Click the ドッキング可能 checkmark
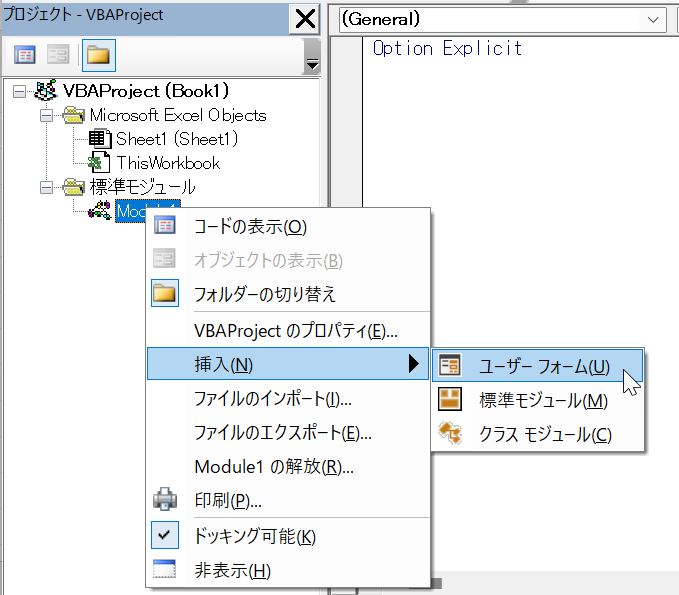The height and width of the screenshot is (595, 679). click(165, 535)
